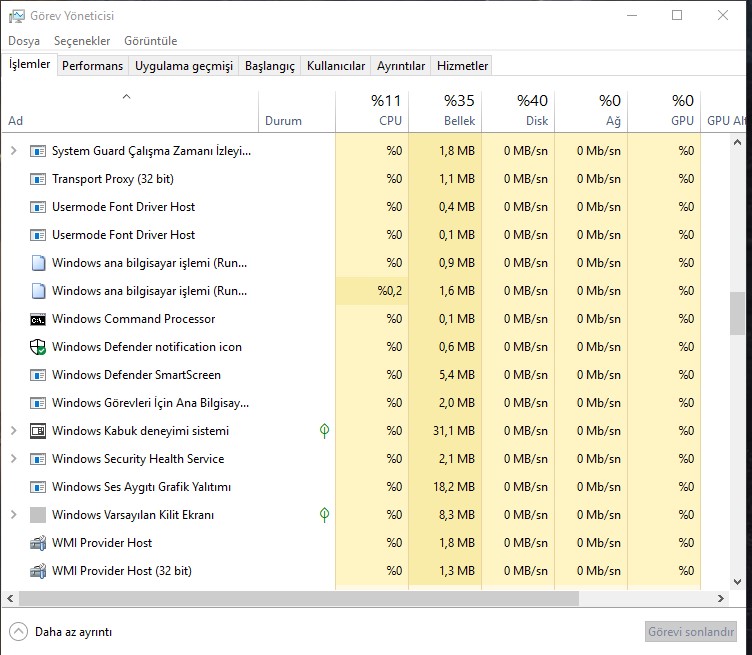Click the Windows Varsayılan Kilit Ekranı icon

pos(38,515)
